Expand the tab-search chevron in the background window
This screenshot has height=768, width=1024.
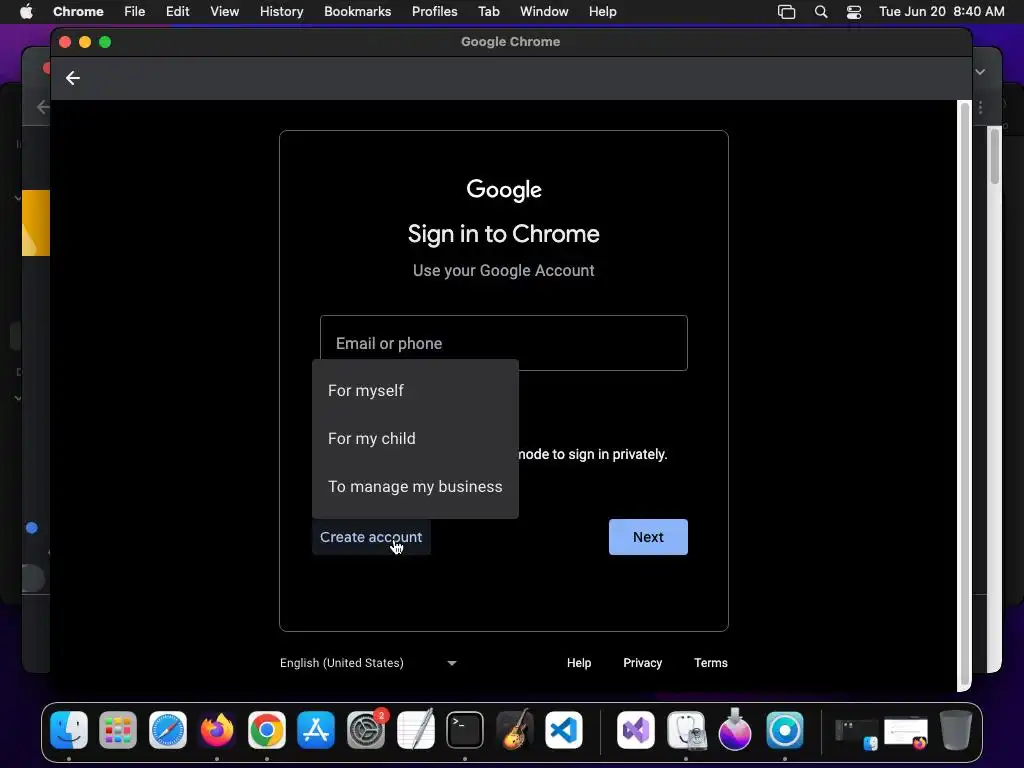click(x=980, y=72)
